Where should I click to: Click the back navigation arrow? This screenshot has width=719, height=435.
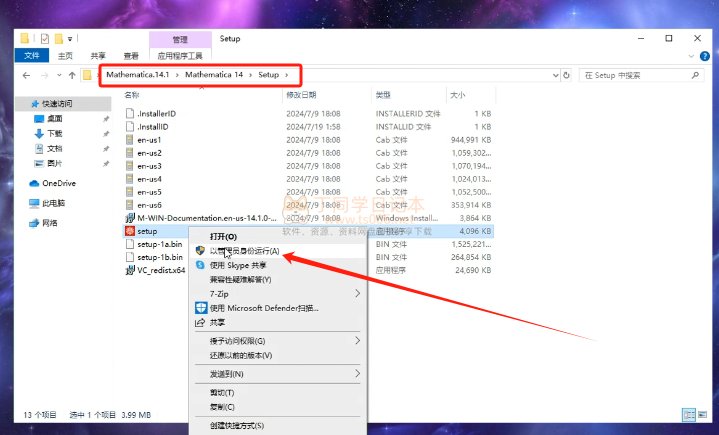[x=27, y=75]
